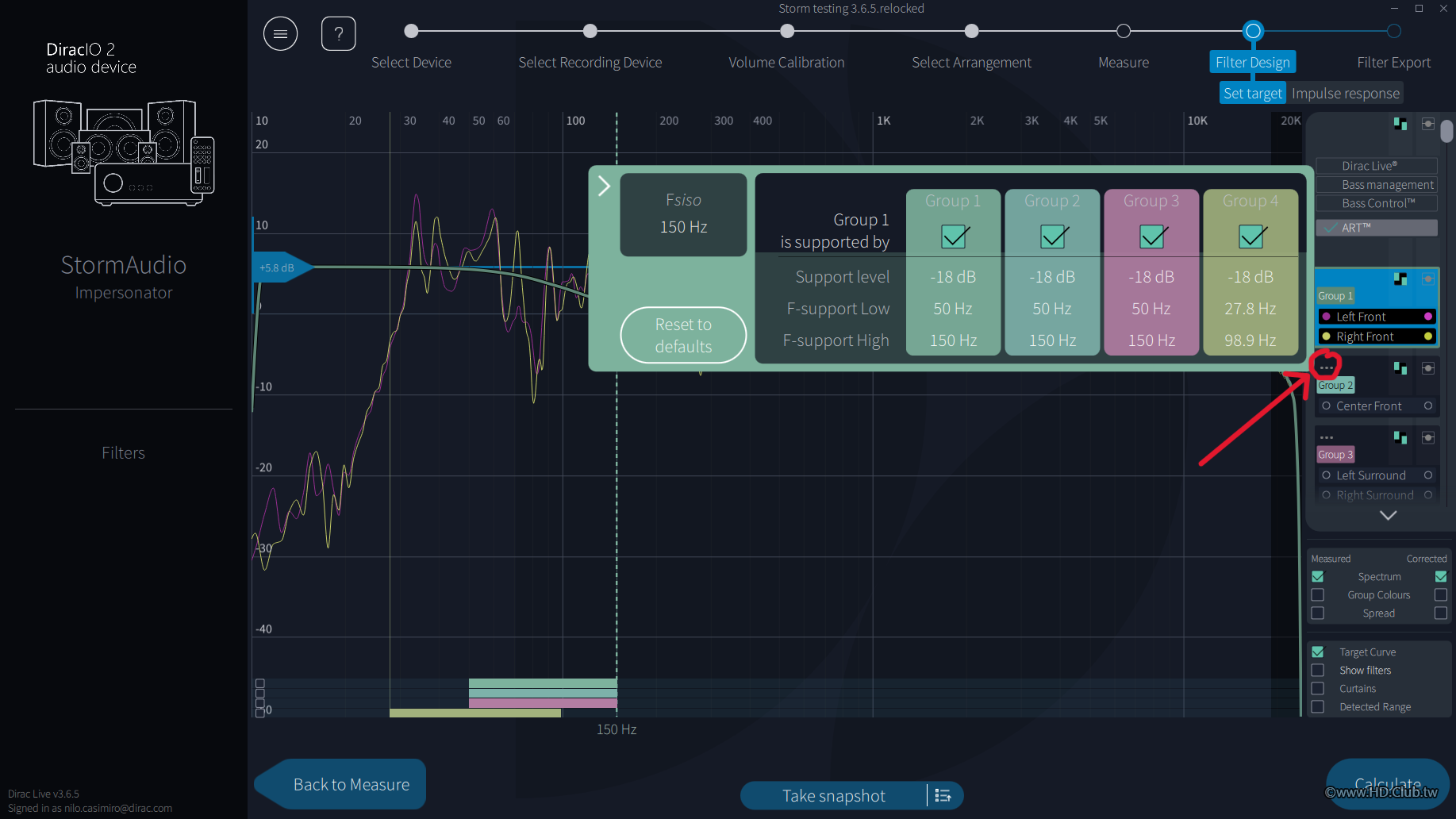The image size is (1456, 819).
Task: Click the question mark help icon
Action: tap(338, 34)
